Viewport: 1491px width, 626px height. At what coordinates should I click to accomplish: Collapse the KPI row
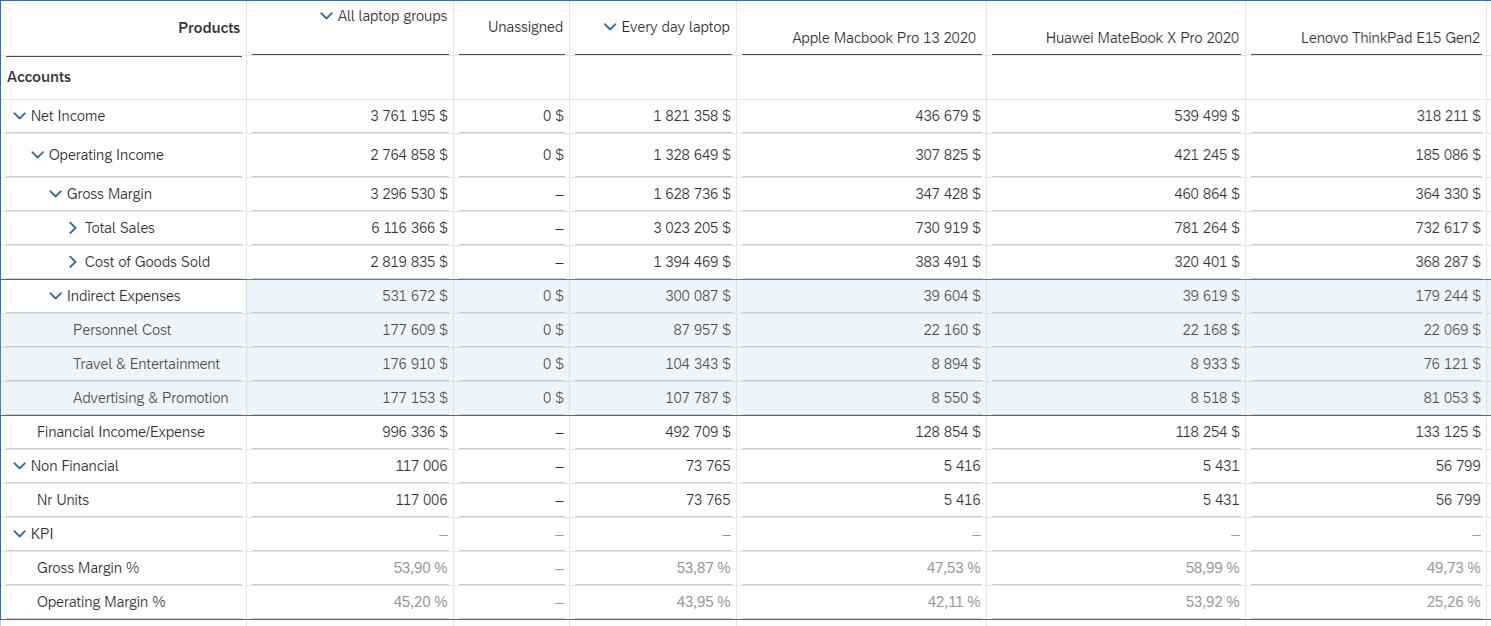tap(19, 534)
